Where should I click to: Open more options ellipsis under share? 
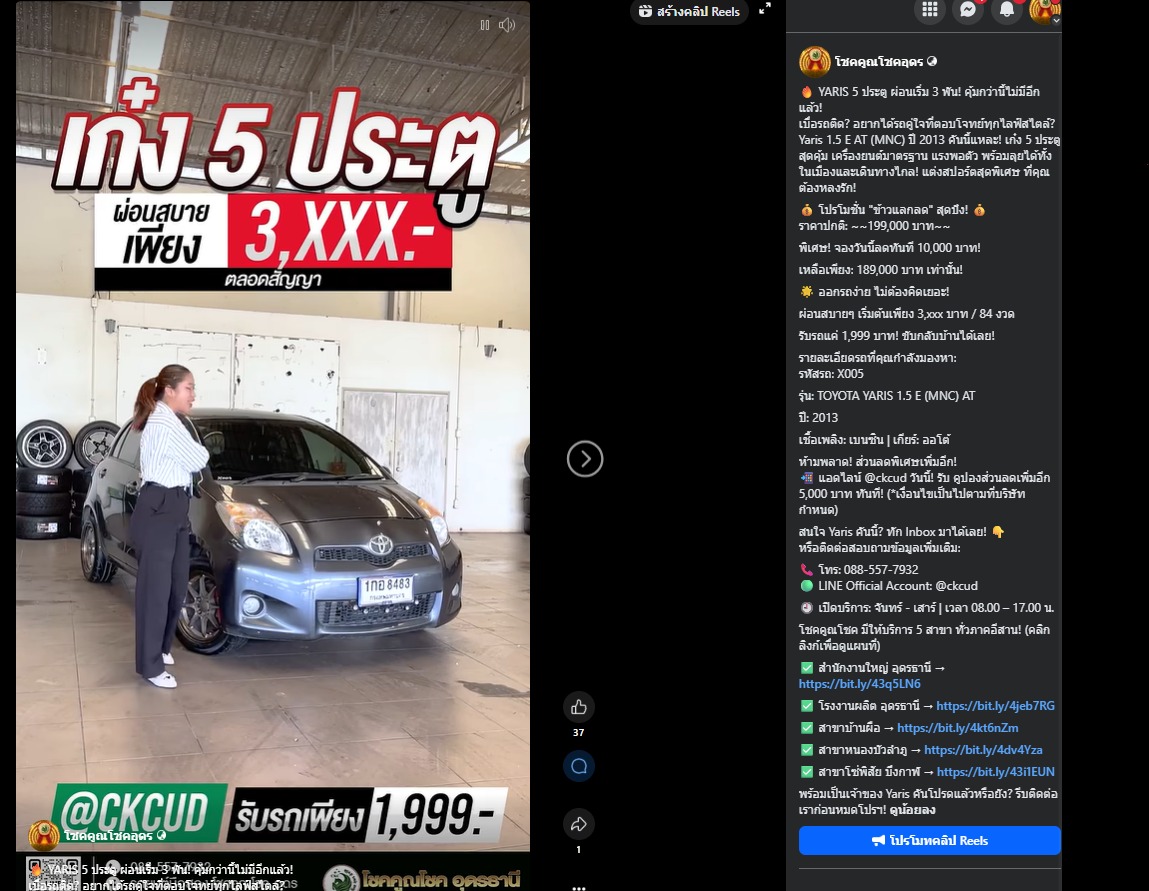[579, 886]
